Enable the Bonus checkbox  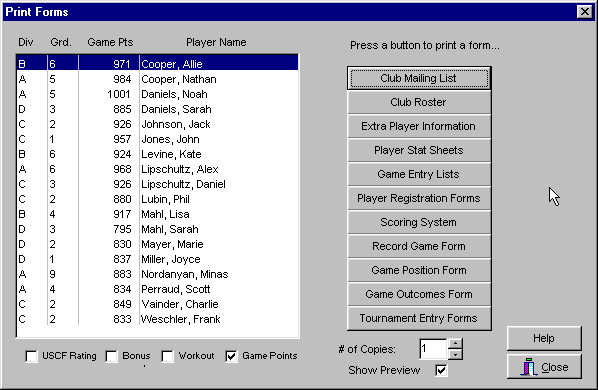(x=111, y=356)
